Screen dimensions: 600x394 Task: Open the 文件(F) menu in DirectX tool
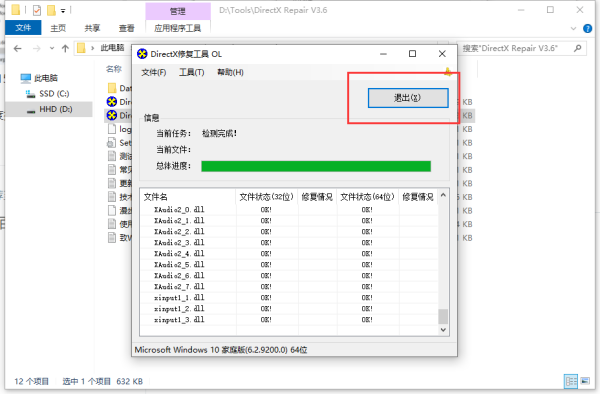point(153,72)
